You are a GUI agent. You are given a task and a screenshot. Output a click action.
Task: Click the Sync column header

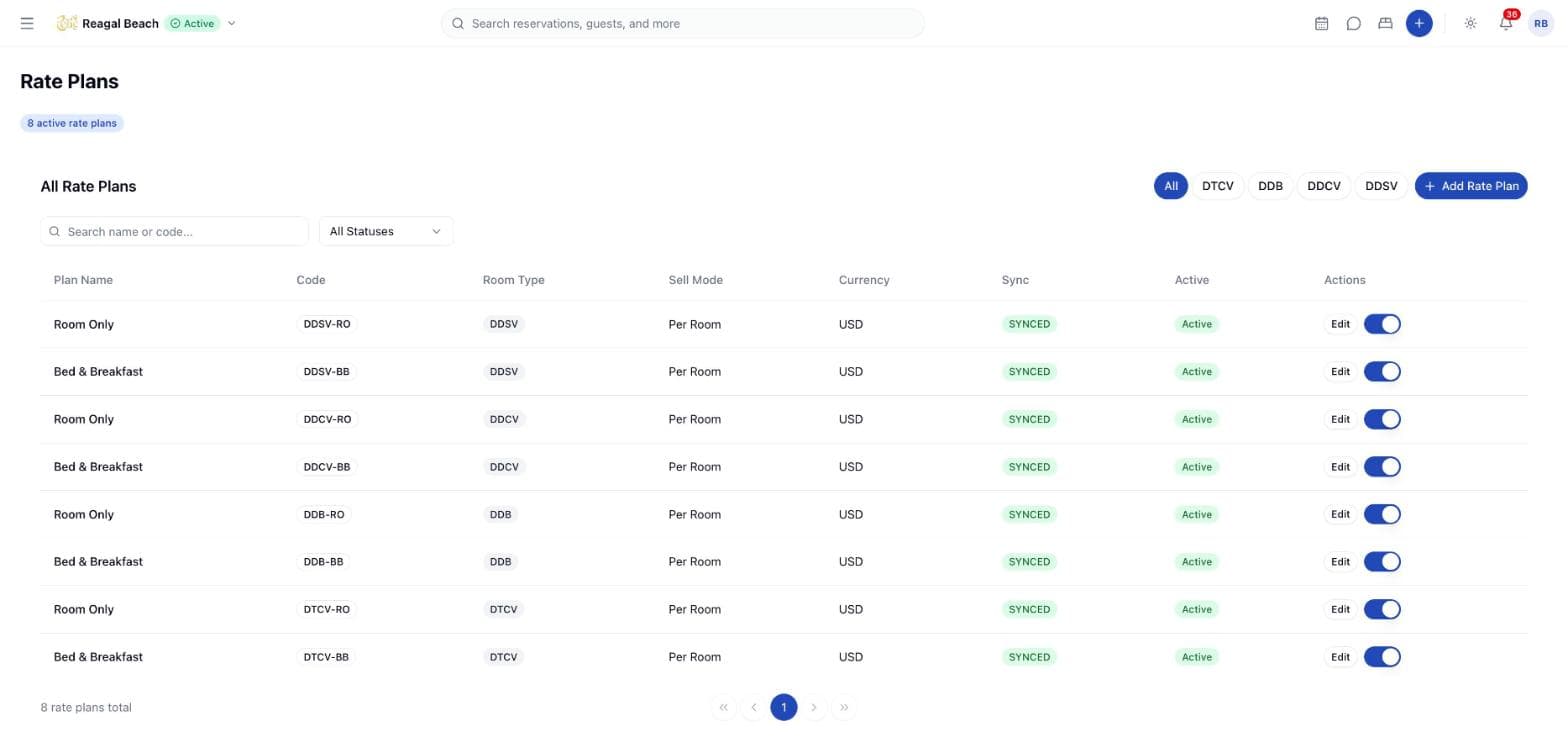pyautogui.click(x=1015, y=280)
